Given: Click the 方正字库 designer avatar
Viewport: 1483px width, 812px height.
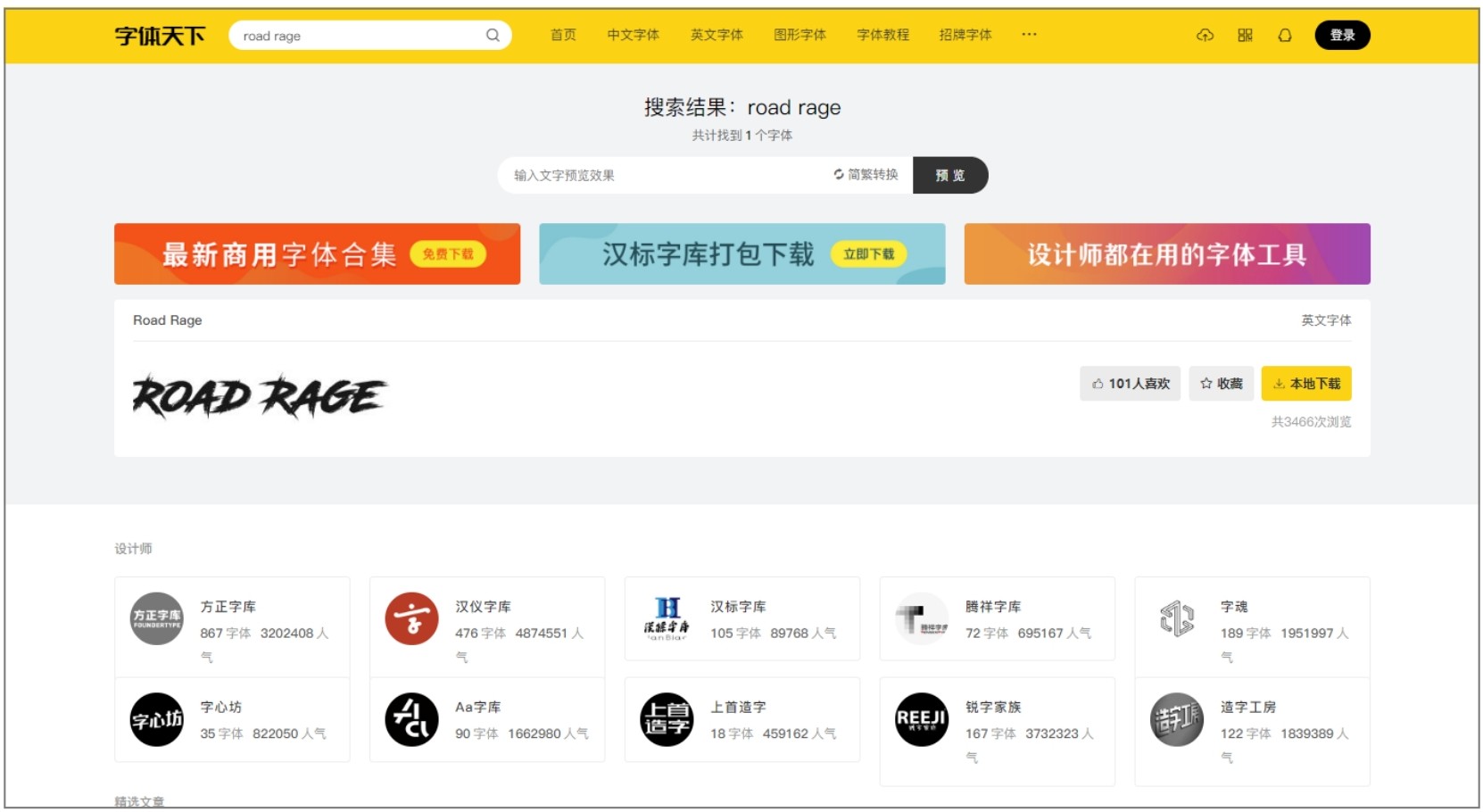Looking at the screenshot, I should tap(157, 618).
